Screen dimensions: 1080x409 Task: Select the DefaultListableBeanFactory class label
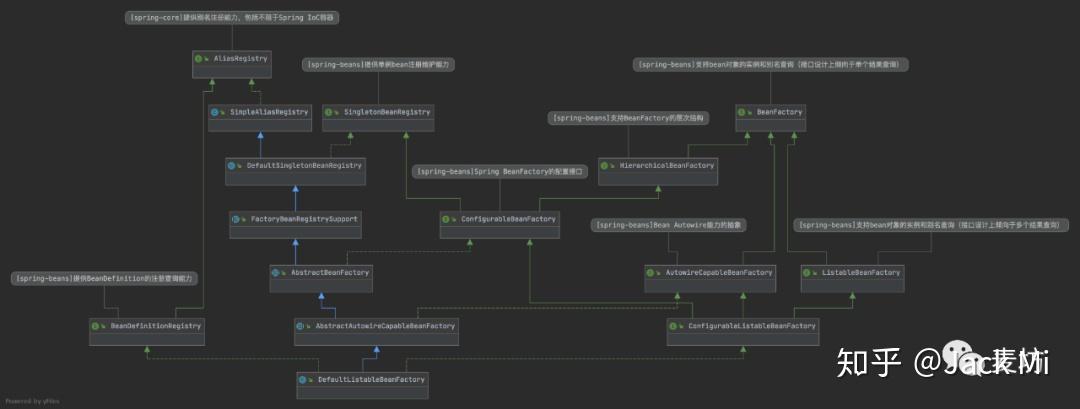(371, 379)
